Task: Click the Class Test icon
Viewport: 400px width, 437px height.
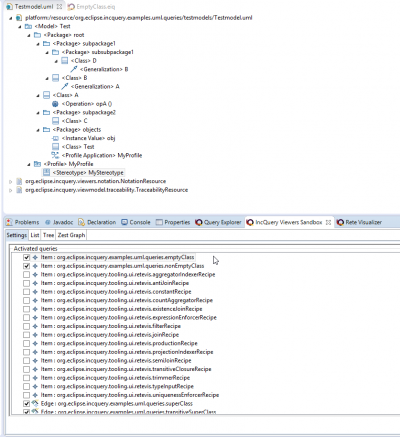Action: click(55, 147)
